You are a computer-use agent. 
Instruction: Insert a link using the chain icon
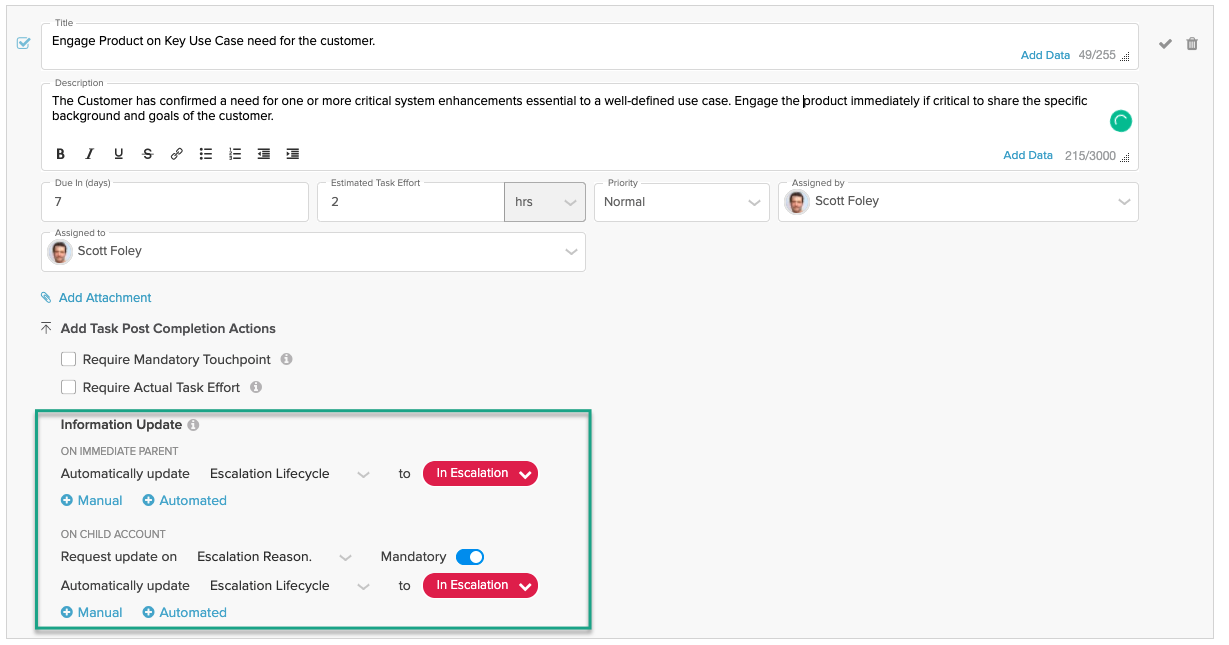(177, 154)
